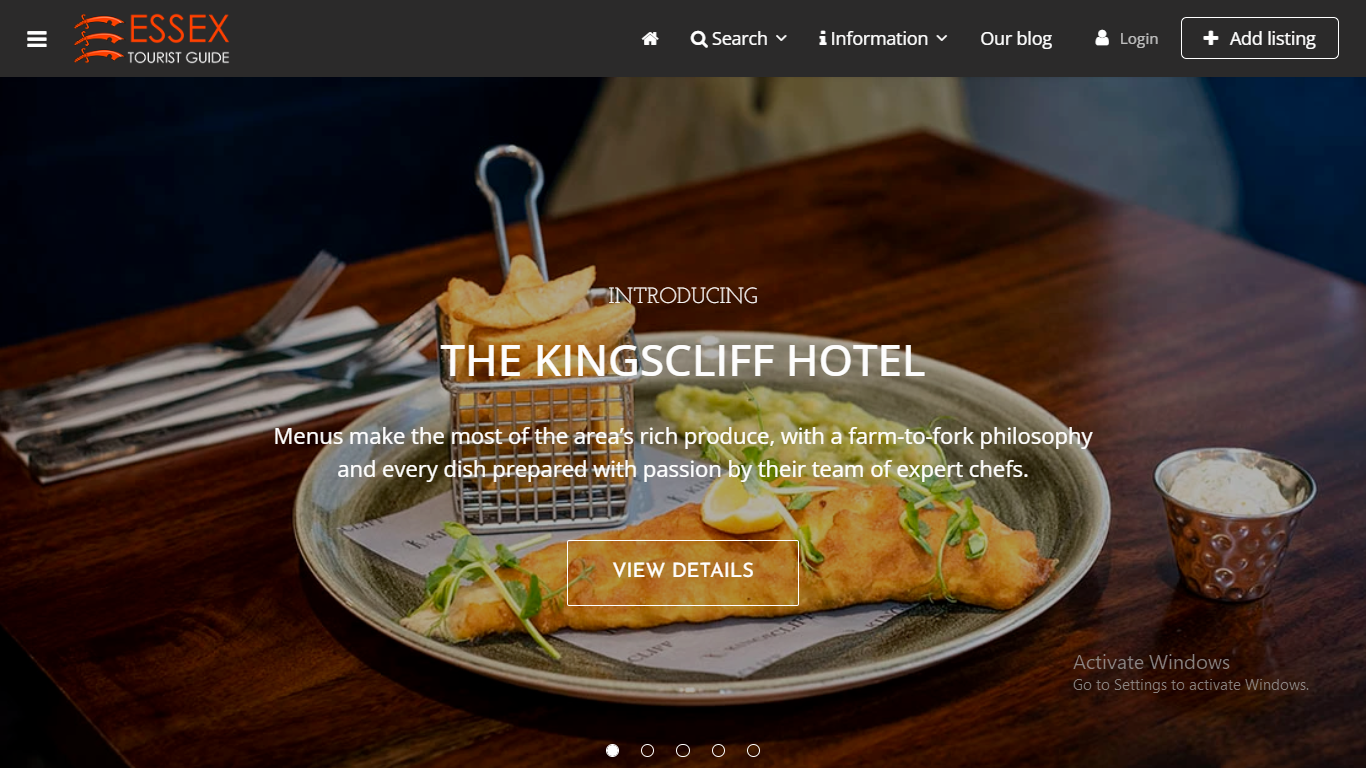Select the third carousel slide dot

pyautogui.click(x=683, y=750)
